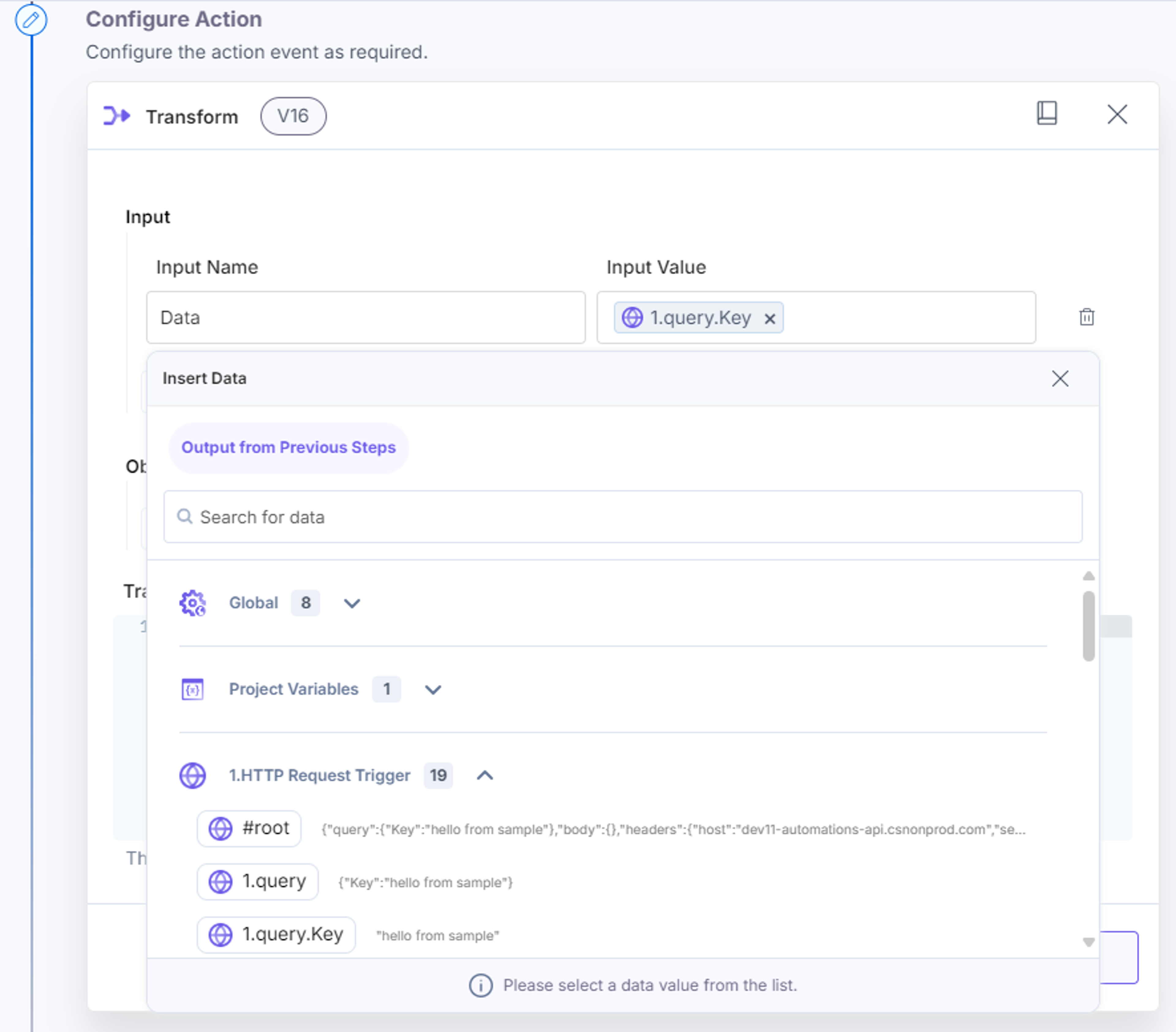Screen dimensions: 1176x1032
Task: Click the 'Please select a data value' message
Action: coord(650,985)
